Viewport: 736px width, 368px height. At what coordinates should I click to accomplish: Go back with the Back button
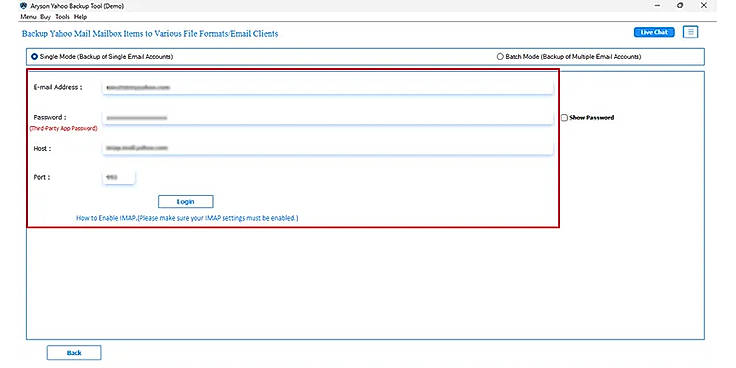pos(74,353)
